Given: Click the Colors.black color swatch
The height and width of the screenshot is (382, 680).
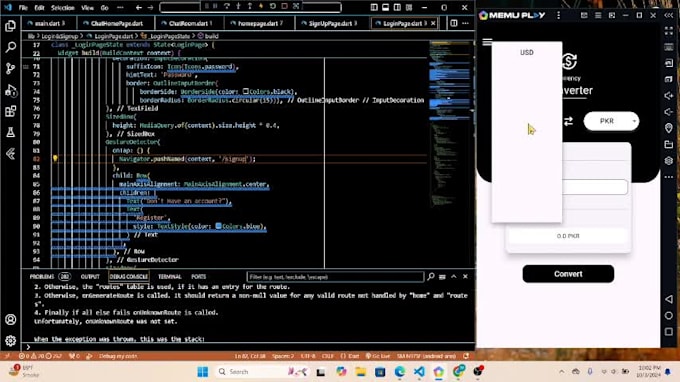Looking at the screenshot, I should point(245,91).
